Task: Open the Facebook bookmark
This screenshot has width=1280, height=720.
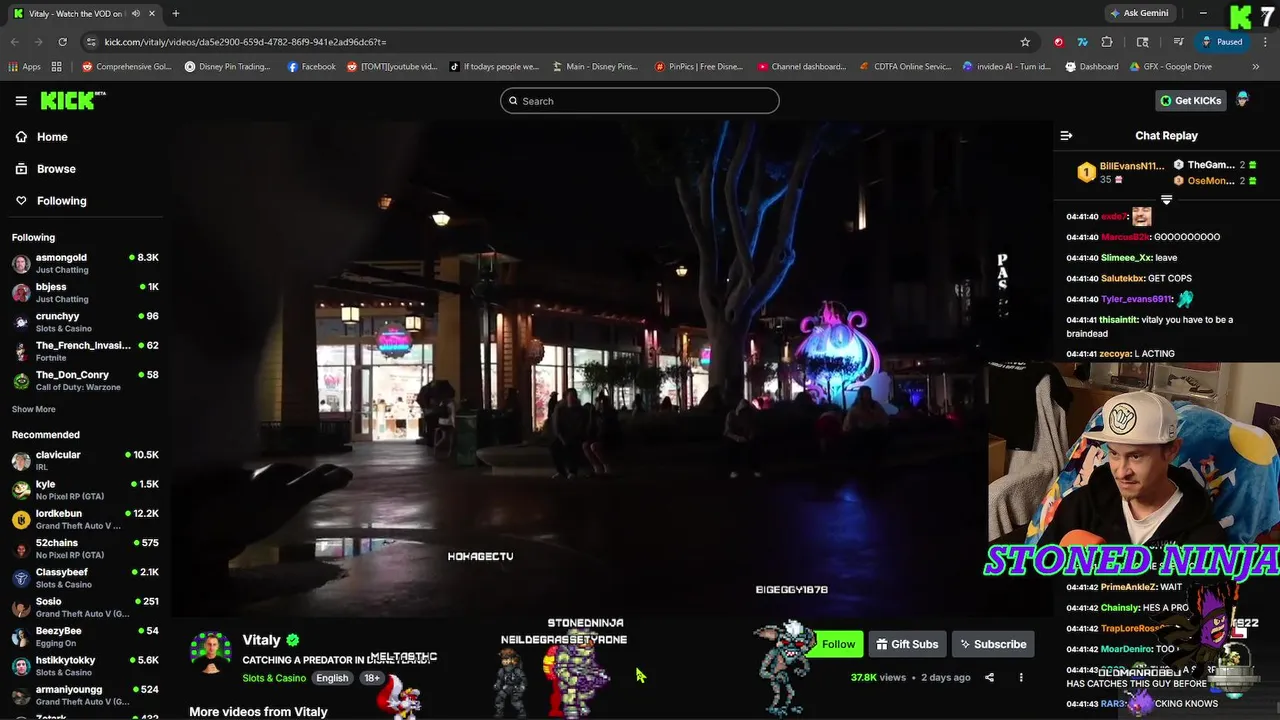Action: click(312, 67)
